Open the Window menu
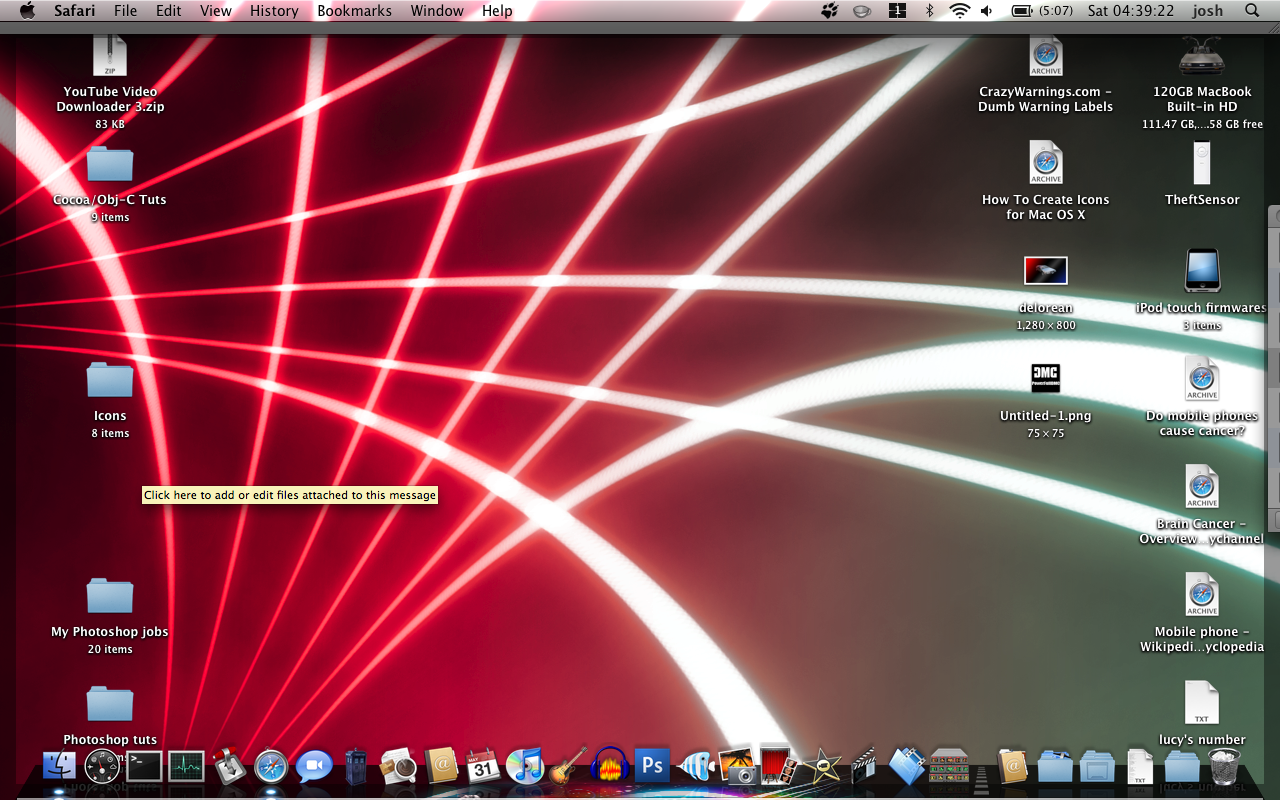1280x800 pixels. 437,11
